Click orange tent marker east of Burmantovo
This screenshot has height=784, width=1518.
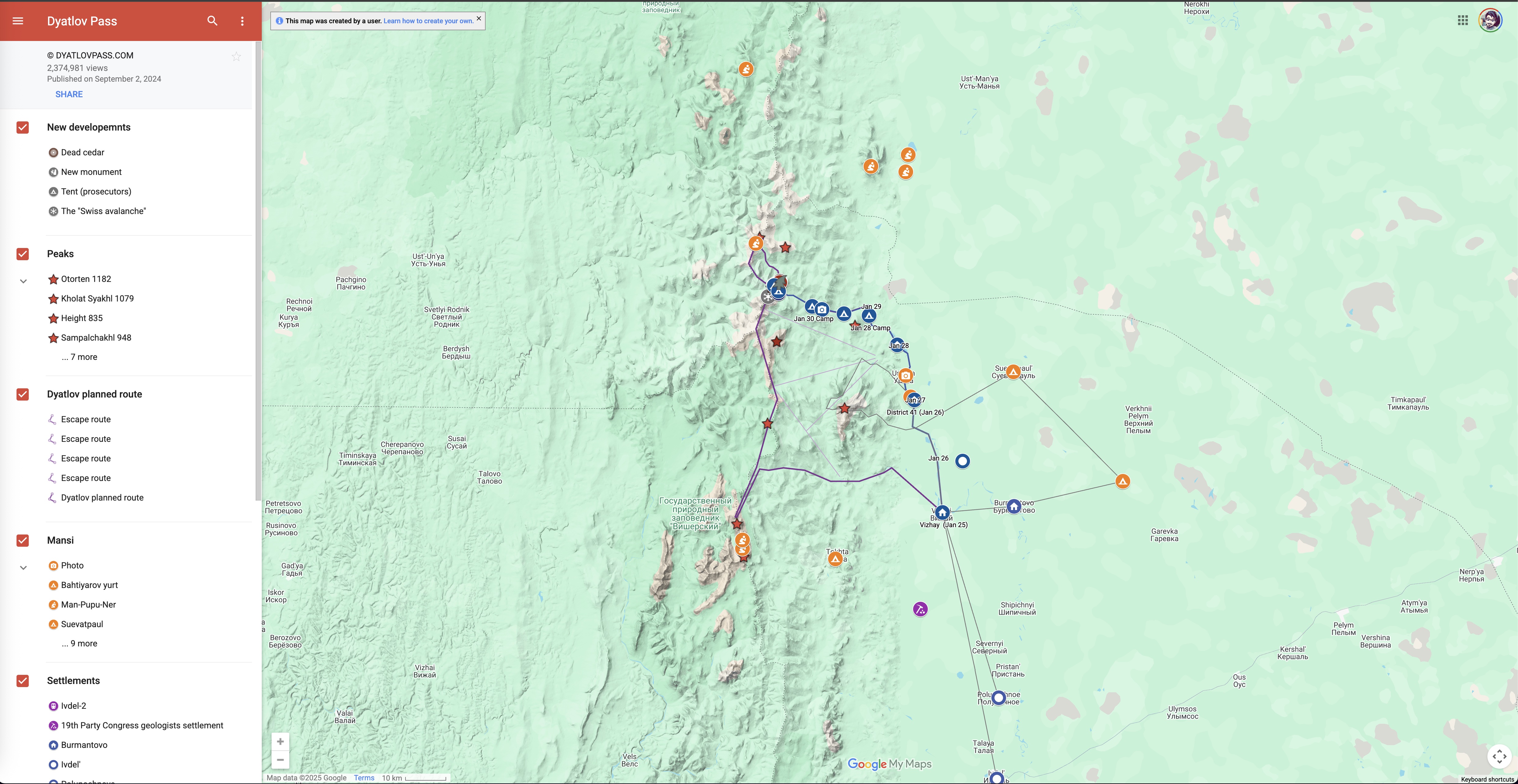pyautogui.click(x=1123, y=481)
